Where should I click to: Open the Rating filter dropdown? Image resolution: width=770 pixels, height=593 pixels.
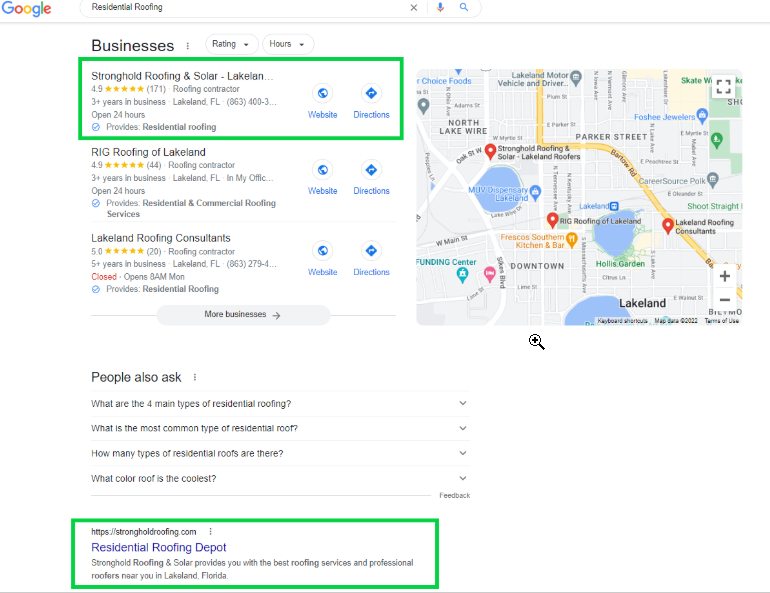pos(231,44)
